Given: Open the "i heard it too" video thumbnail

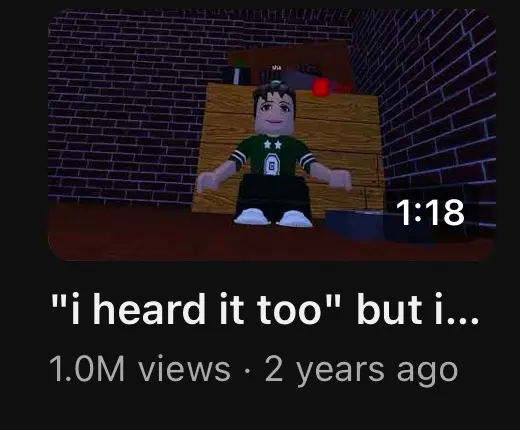Looking at the screenshot, I should pyautogui.click(x=272, y=135).
